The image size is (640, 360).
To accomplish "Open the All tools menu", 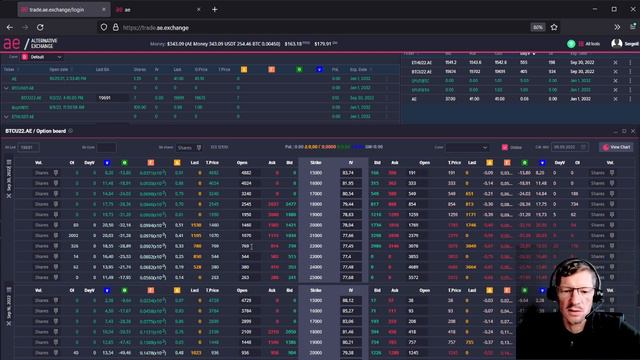I will 589,44.
